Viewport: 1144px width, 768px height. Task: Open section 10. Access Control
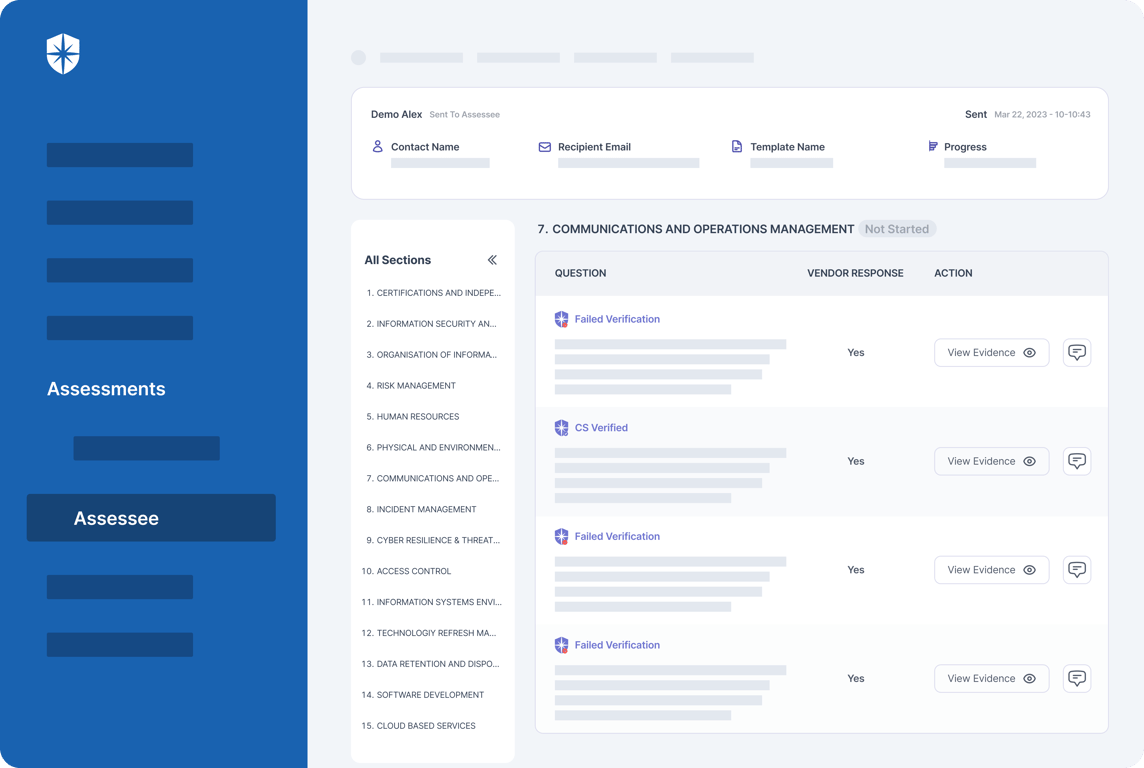click(406, 571)
